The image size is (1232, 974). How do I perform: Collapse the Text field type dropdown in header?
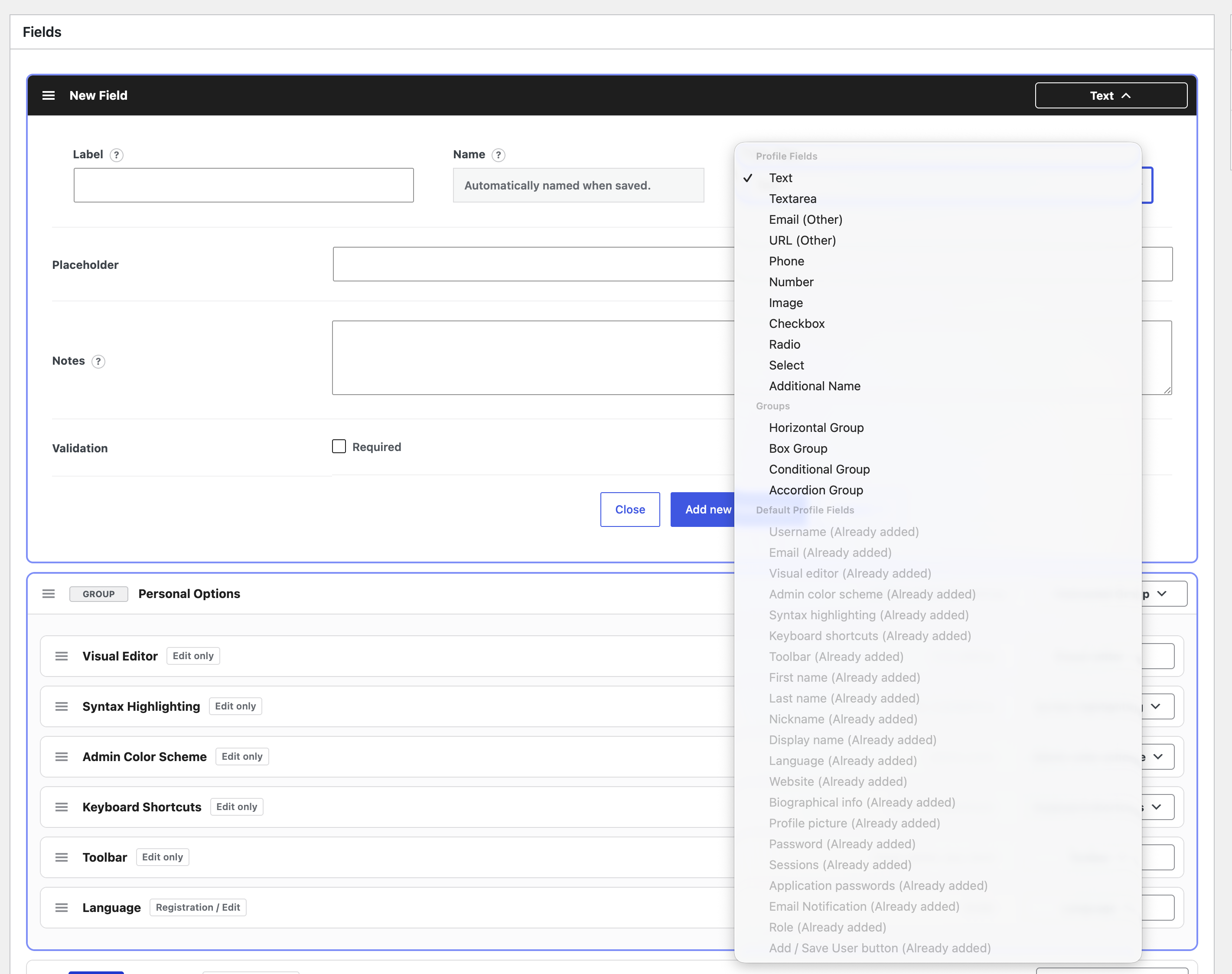pos(1111,95)
